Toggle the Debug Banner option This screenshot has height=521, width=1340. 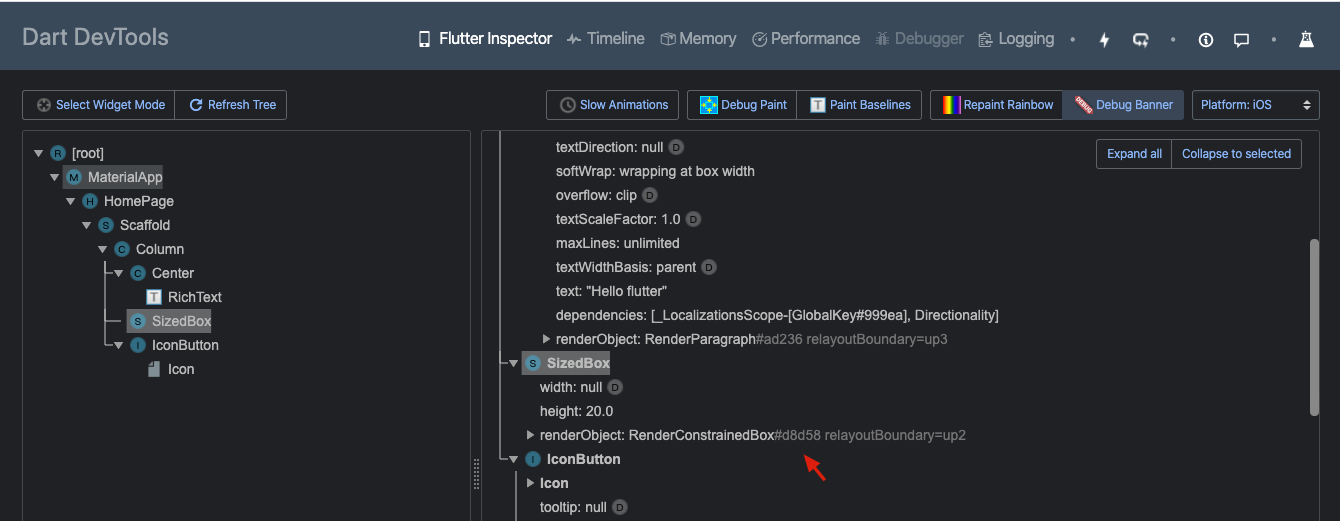tap(1123, 105)
